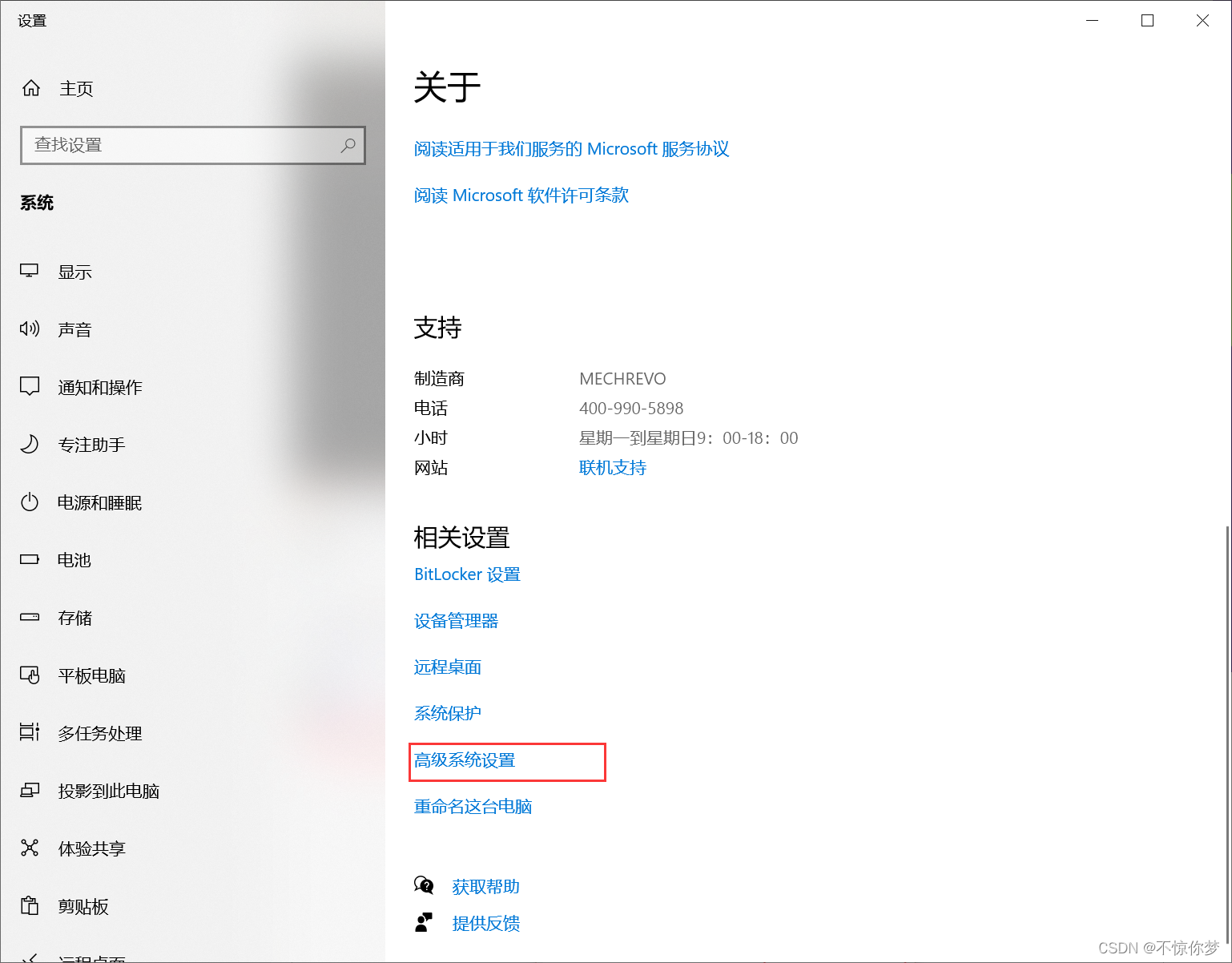Open 系统保护 link
The width and height of the screenshot is (1232, 963).
(x=447, y=713)
